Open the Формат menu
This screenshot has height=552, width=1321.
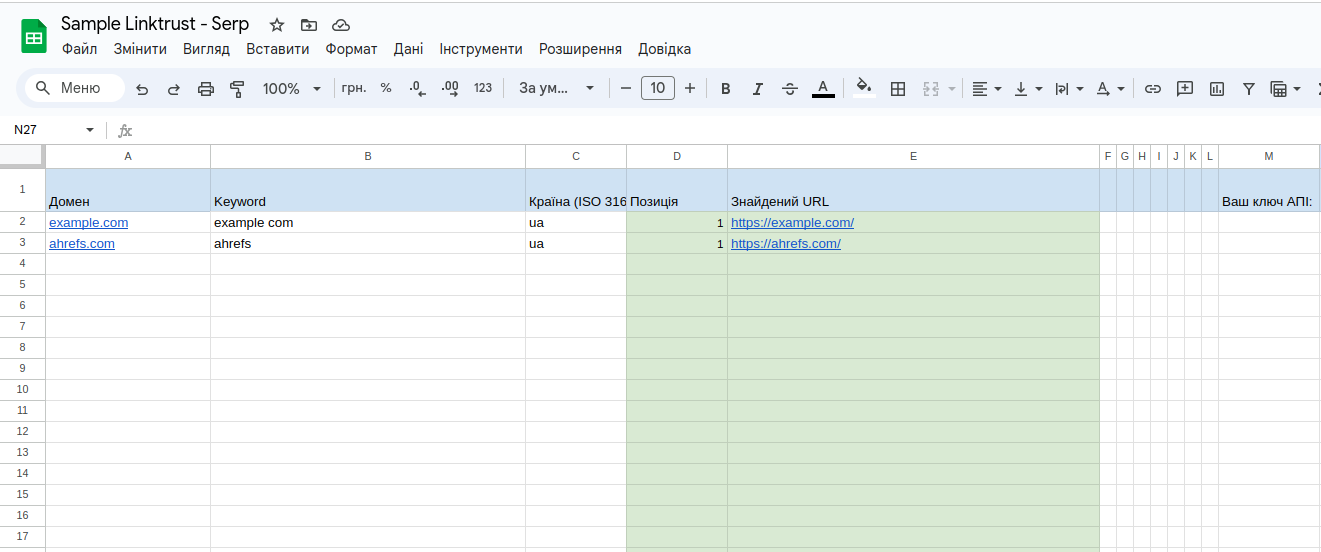[352, 49]
